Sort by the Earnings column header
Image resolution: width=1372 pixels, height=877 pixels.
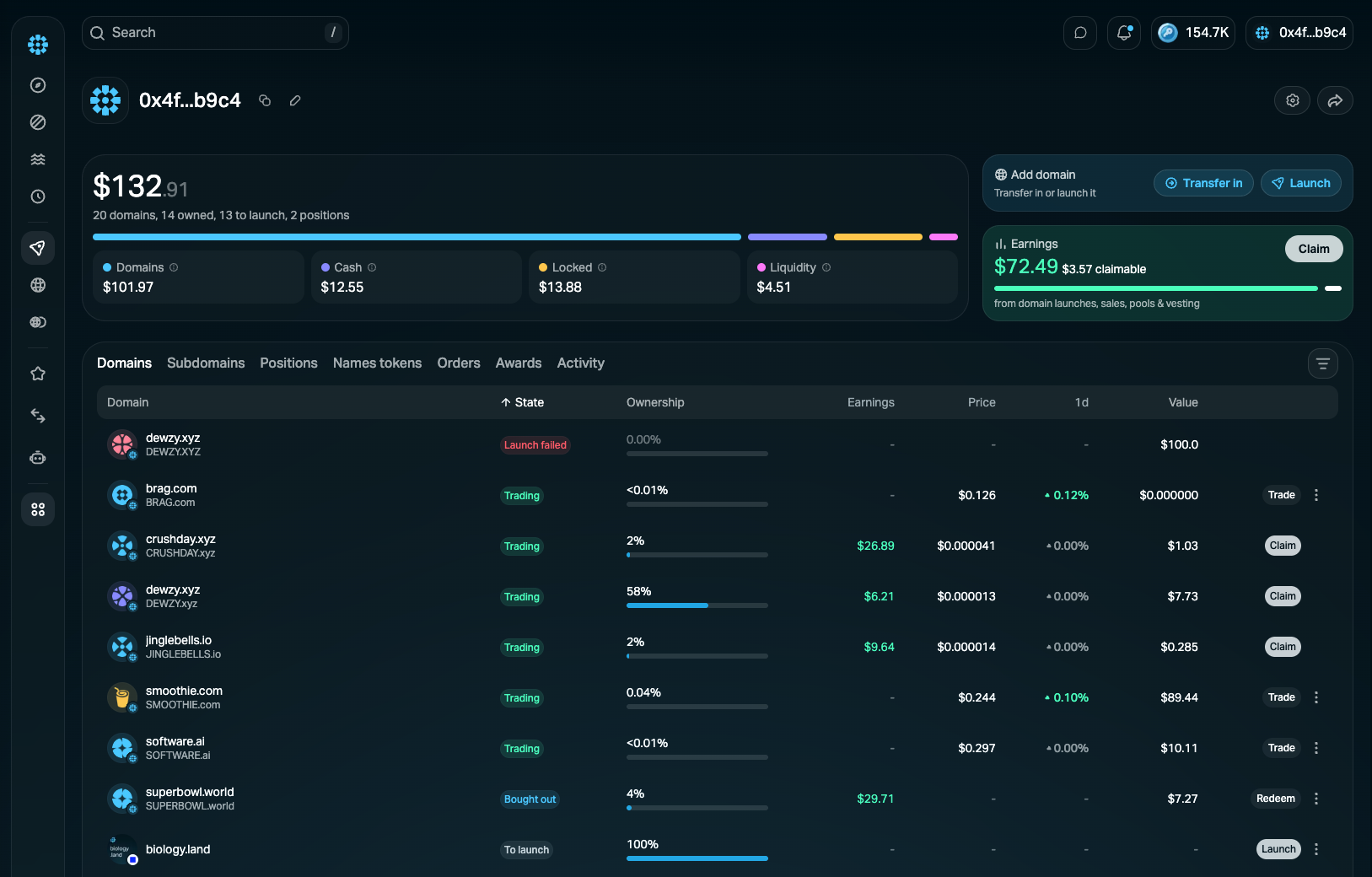tap(871, 402)
